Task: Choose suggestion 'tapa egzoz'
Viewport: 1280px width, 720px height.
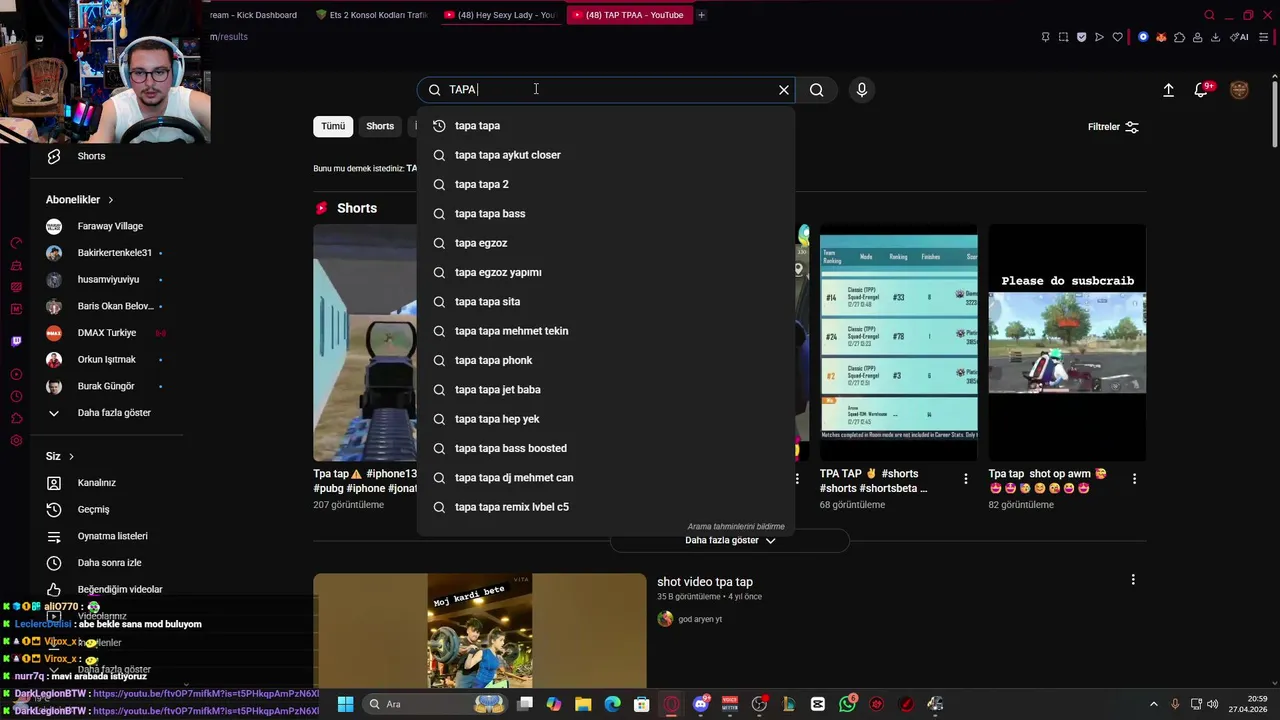Action: 606,243
